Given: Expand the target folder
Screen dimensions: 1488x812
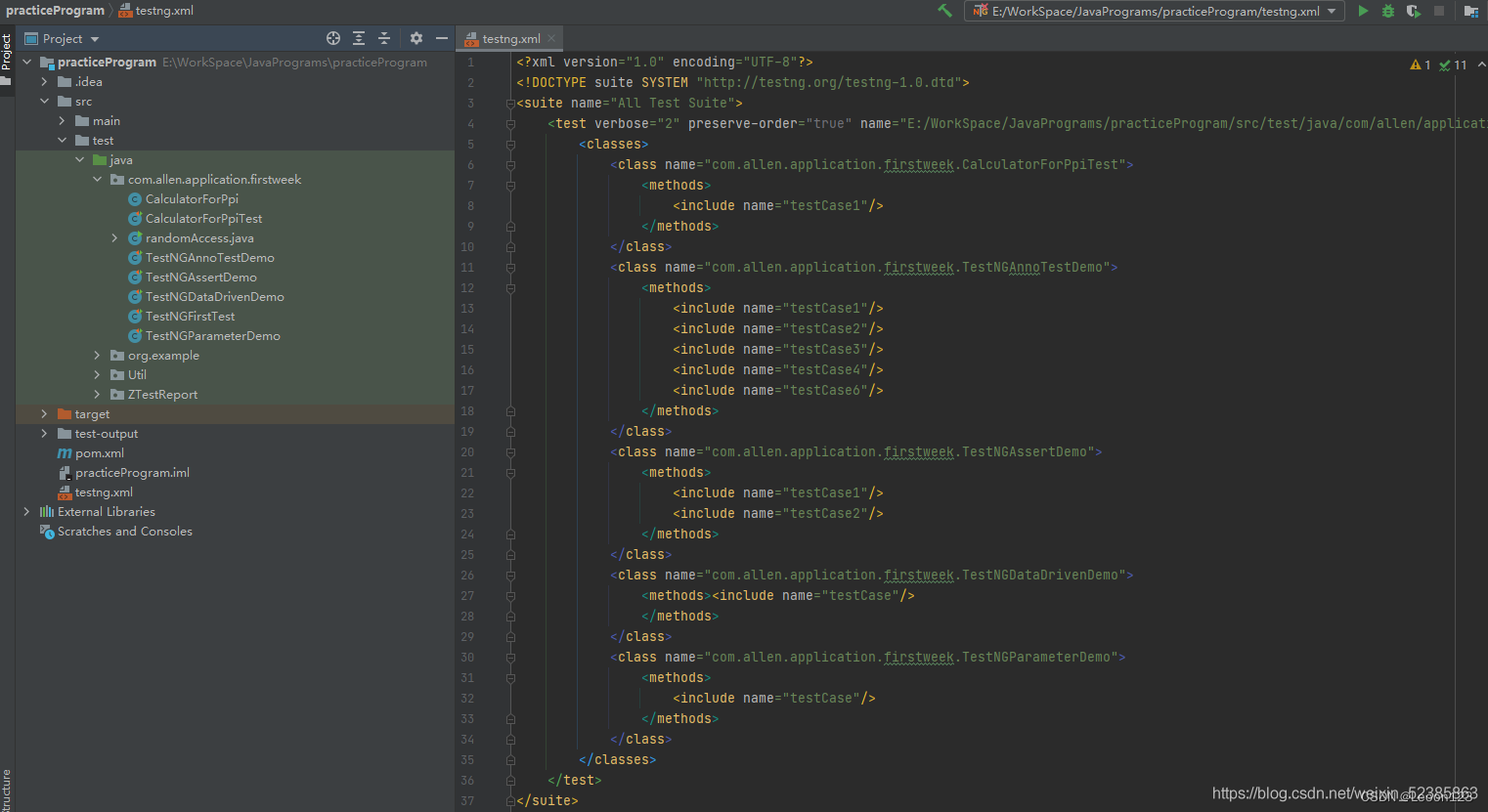Looking at the screenshot, I should click(44, 413).
